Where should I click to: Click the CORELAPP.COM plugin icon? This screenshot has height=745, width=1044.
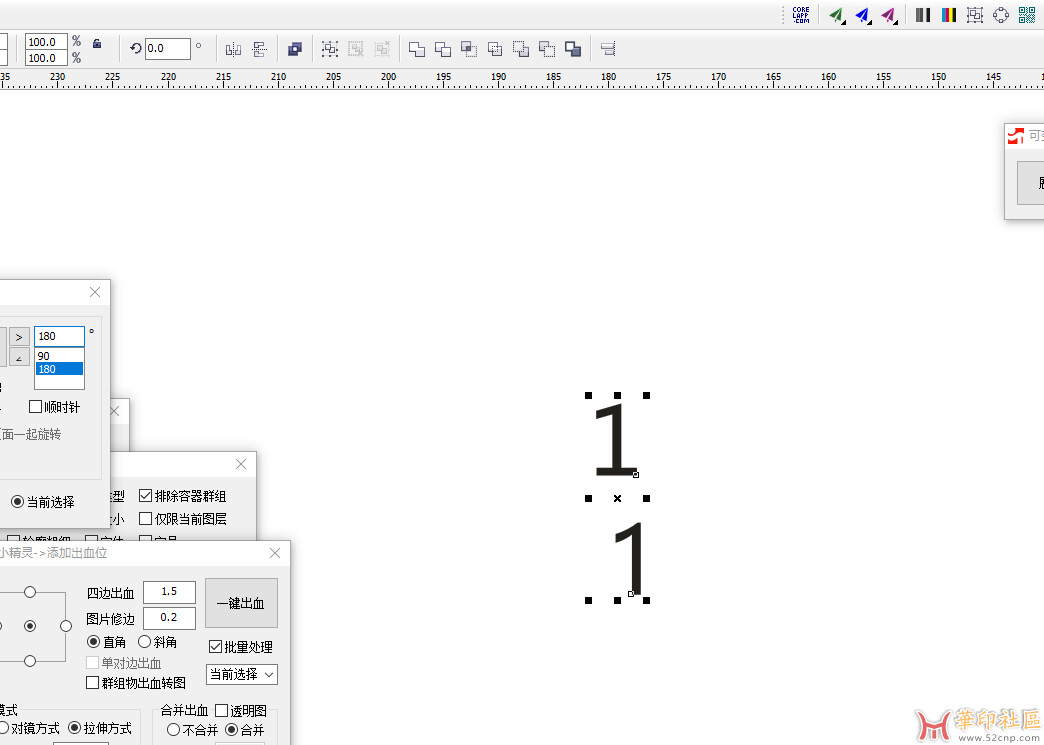coord(801,15)
